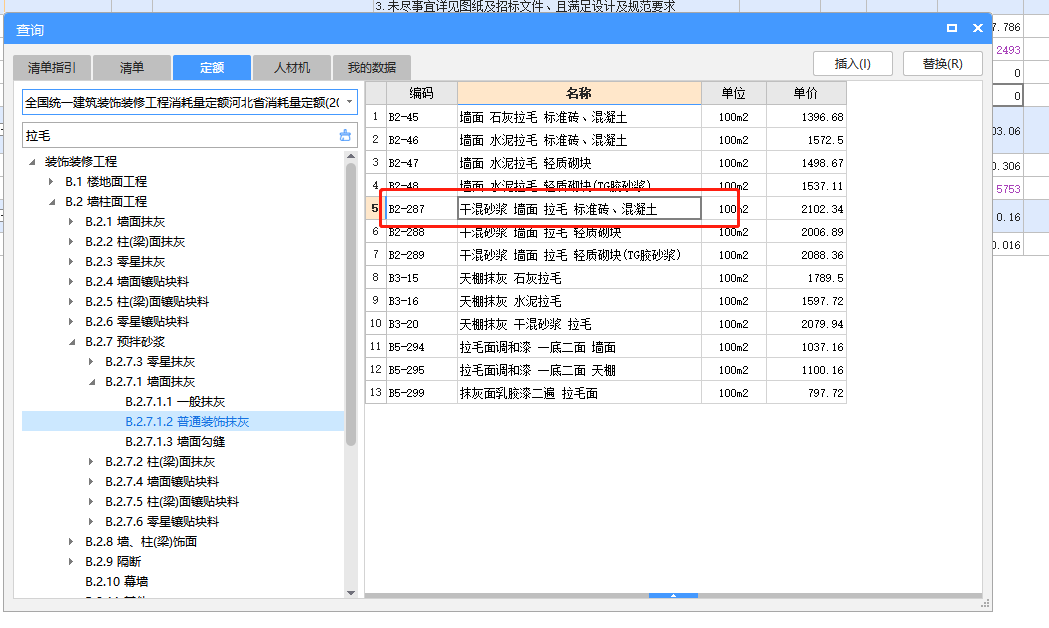Screen dimensions: 1049x628
Task: Select the B.2.7.1.1 一般抹灰 tree item
Action: click(174, 402)
